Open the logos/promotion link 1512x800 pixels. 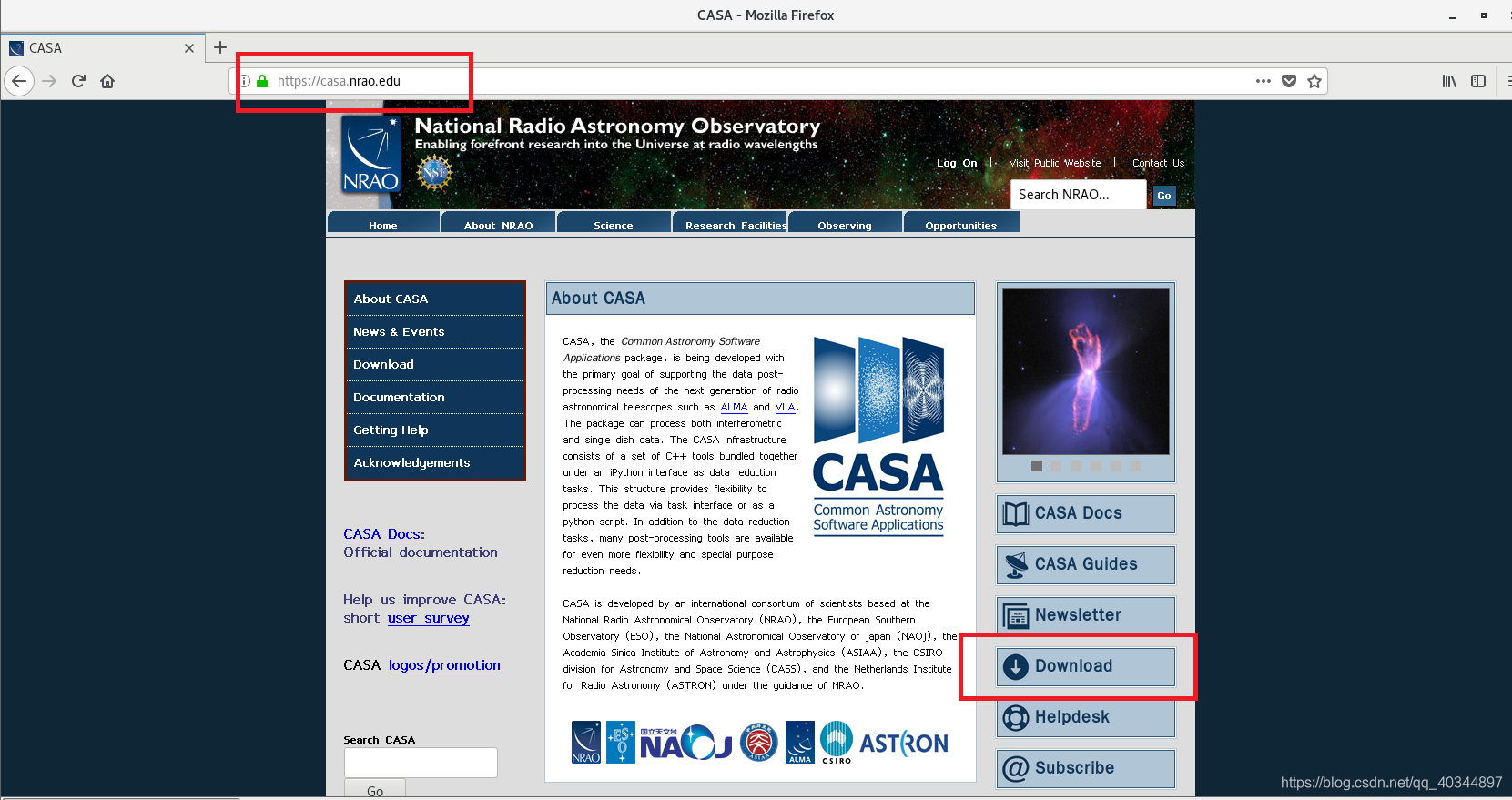[444, 665]
